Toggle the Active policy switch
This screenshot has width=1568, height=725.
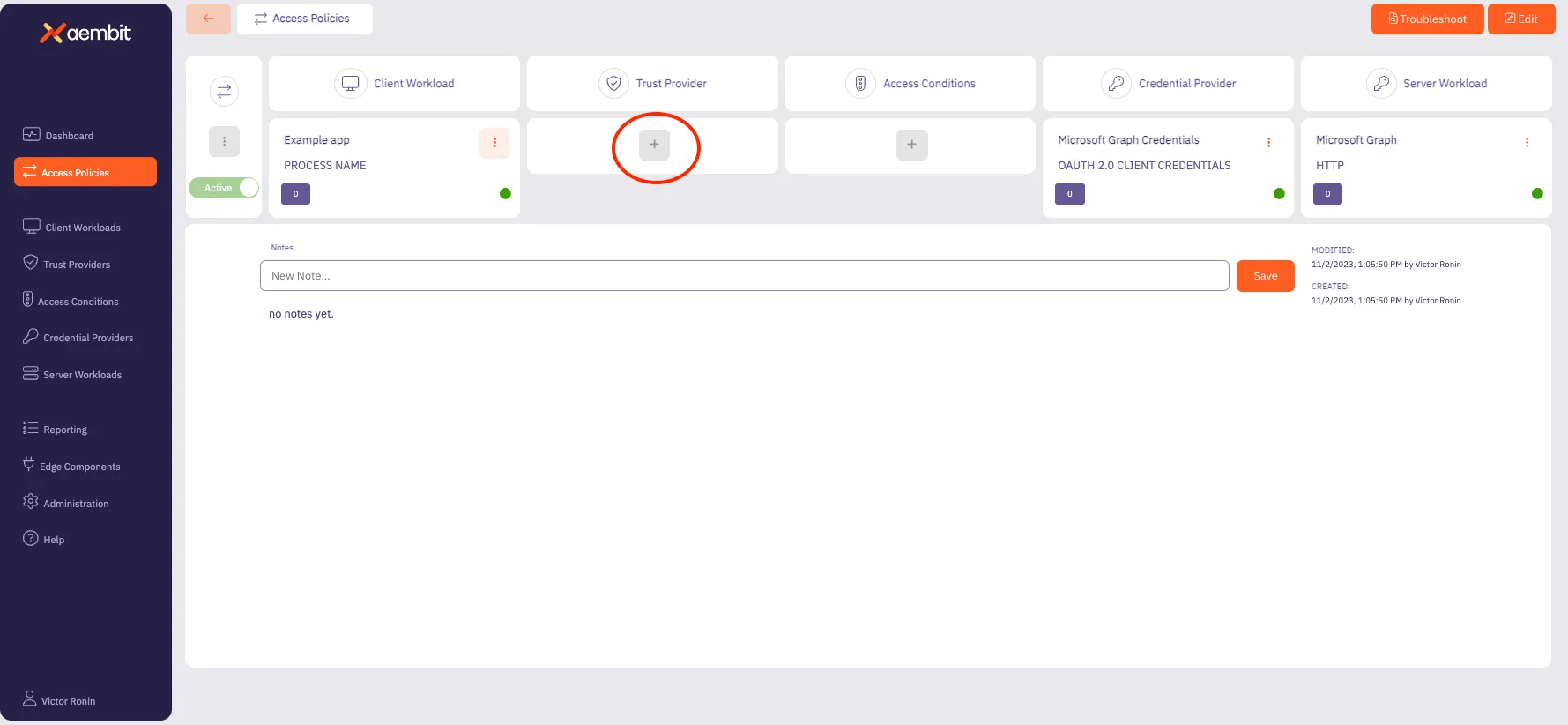[x=224, y=188]
